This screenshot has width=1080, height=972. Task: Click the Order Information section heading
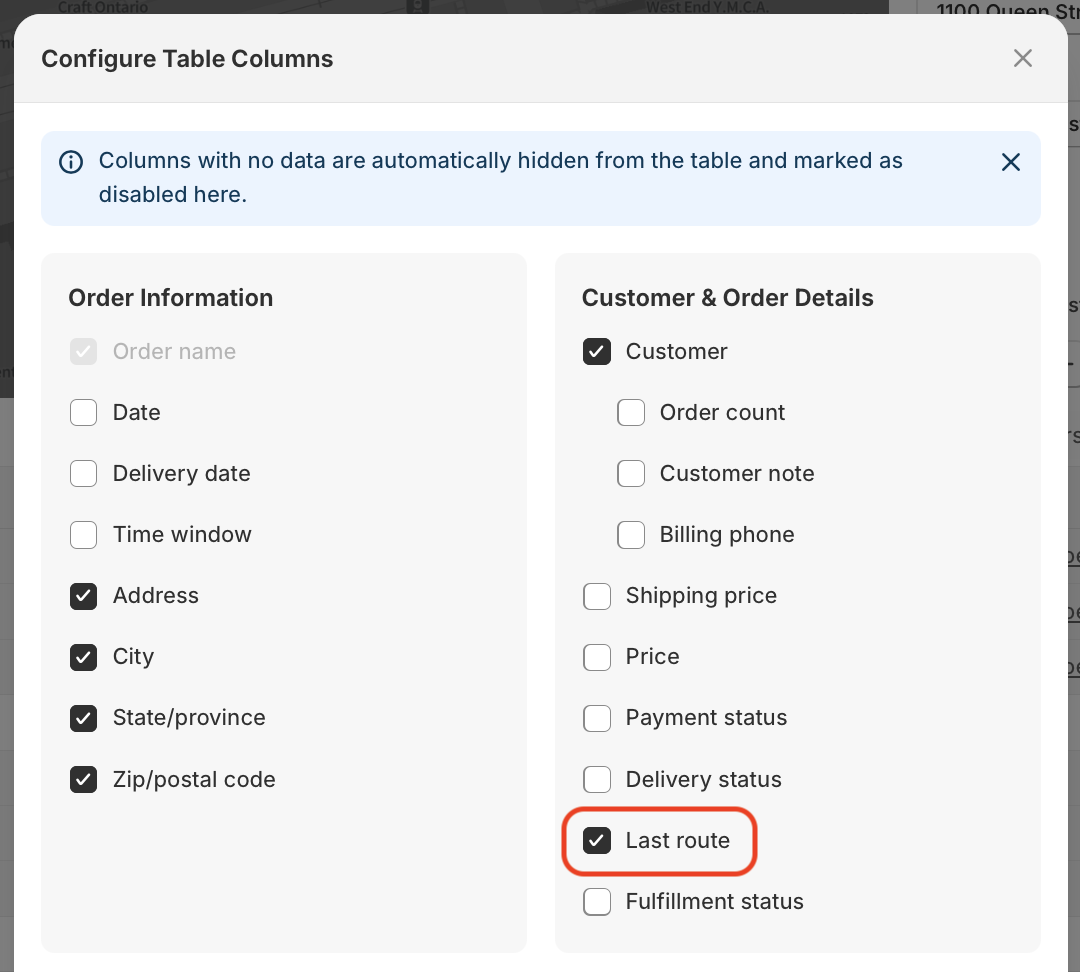point(171,298)
